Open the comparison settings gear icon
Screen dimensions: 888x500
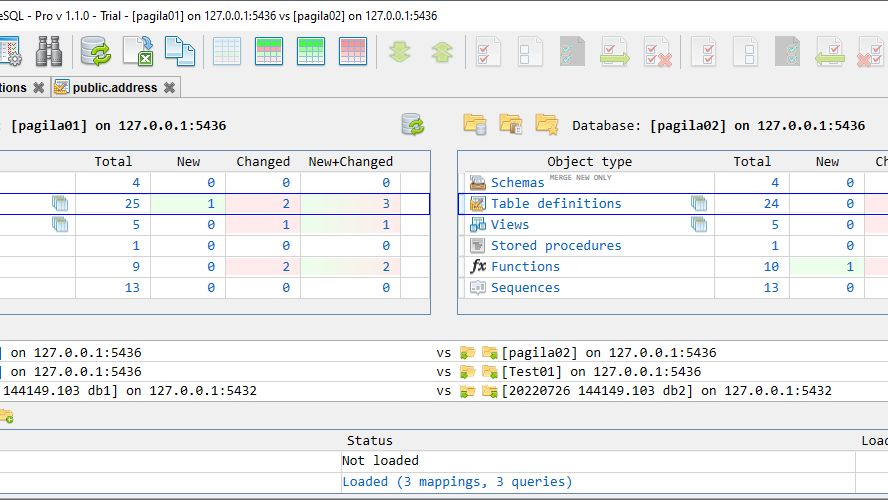pyautogui.click(x=10, y=52)
